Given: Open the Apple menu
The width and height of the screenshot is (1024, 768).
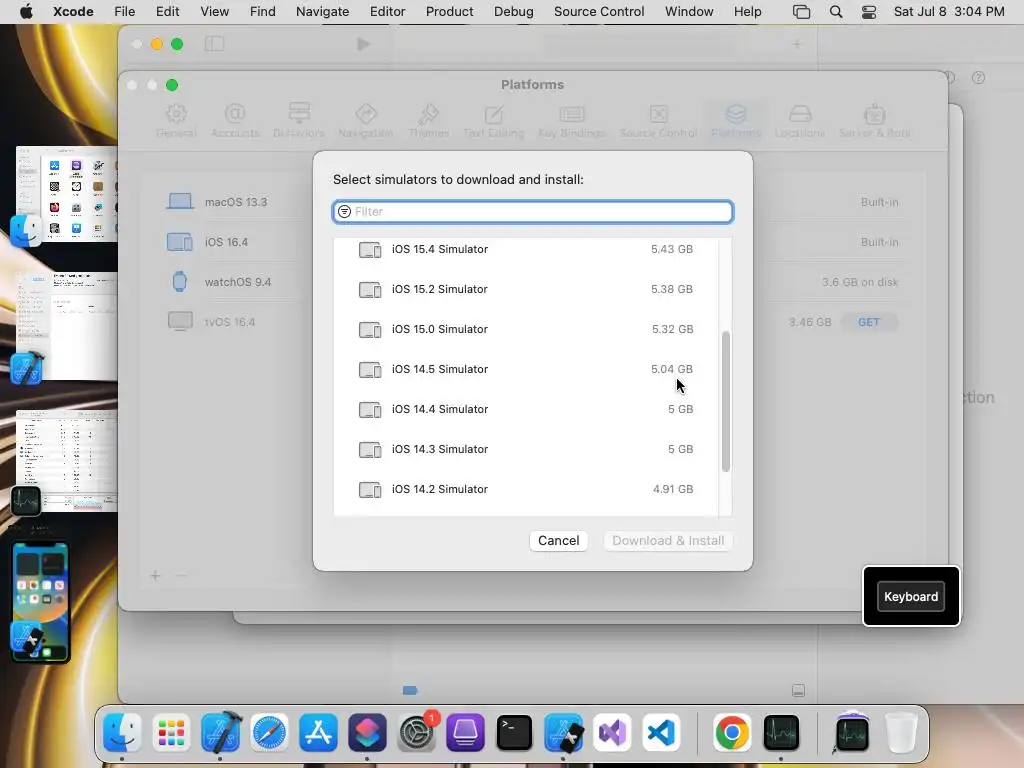Looking at the screenshot, I should [26, 11].
